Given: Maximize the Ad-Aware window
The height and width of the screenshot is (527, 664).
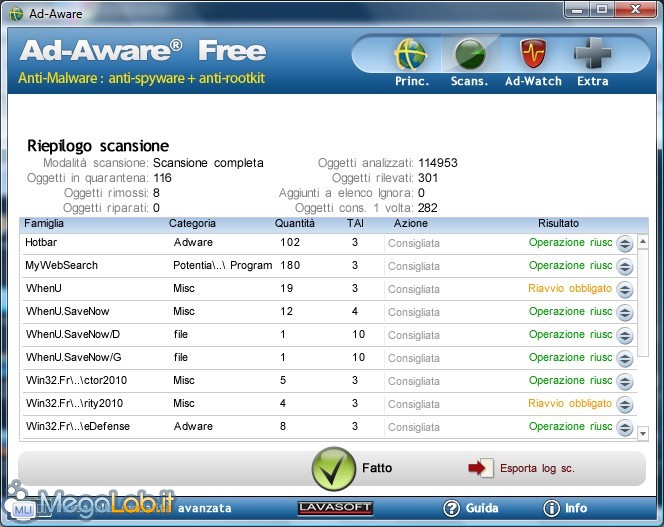Looking at the screenshot, I should 602,9.
